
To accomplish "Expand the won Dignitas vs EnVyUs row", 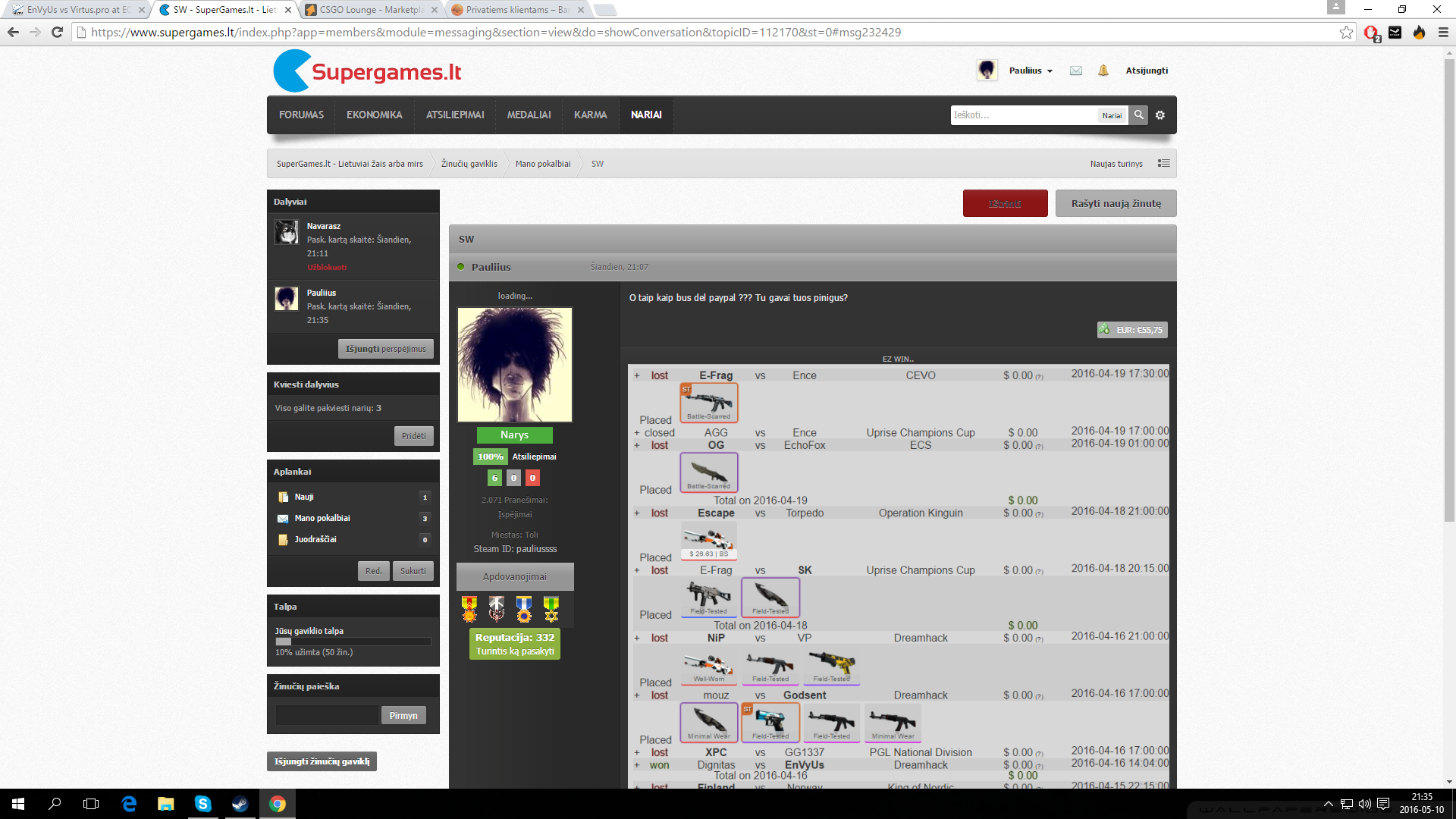I will tap(637, 765).
